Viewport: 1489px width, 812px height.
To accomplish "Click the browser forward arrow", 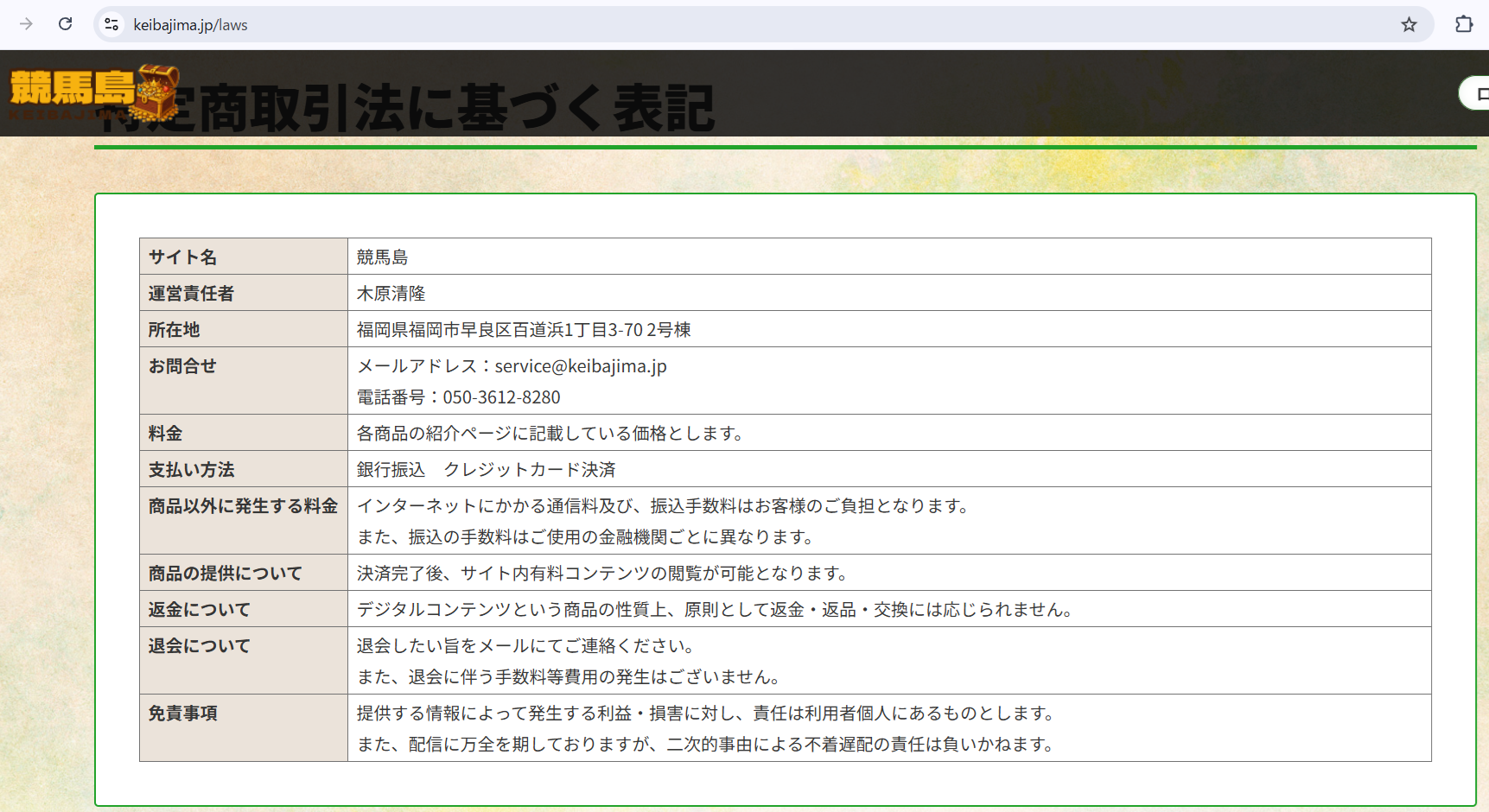I will (x=26, y=24).
